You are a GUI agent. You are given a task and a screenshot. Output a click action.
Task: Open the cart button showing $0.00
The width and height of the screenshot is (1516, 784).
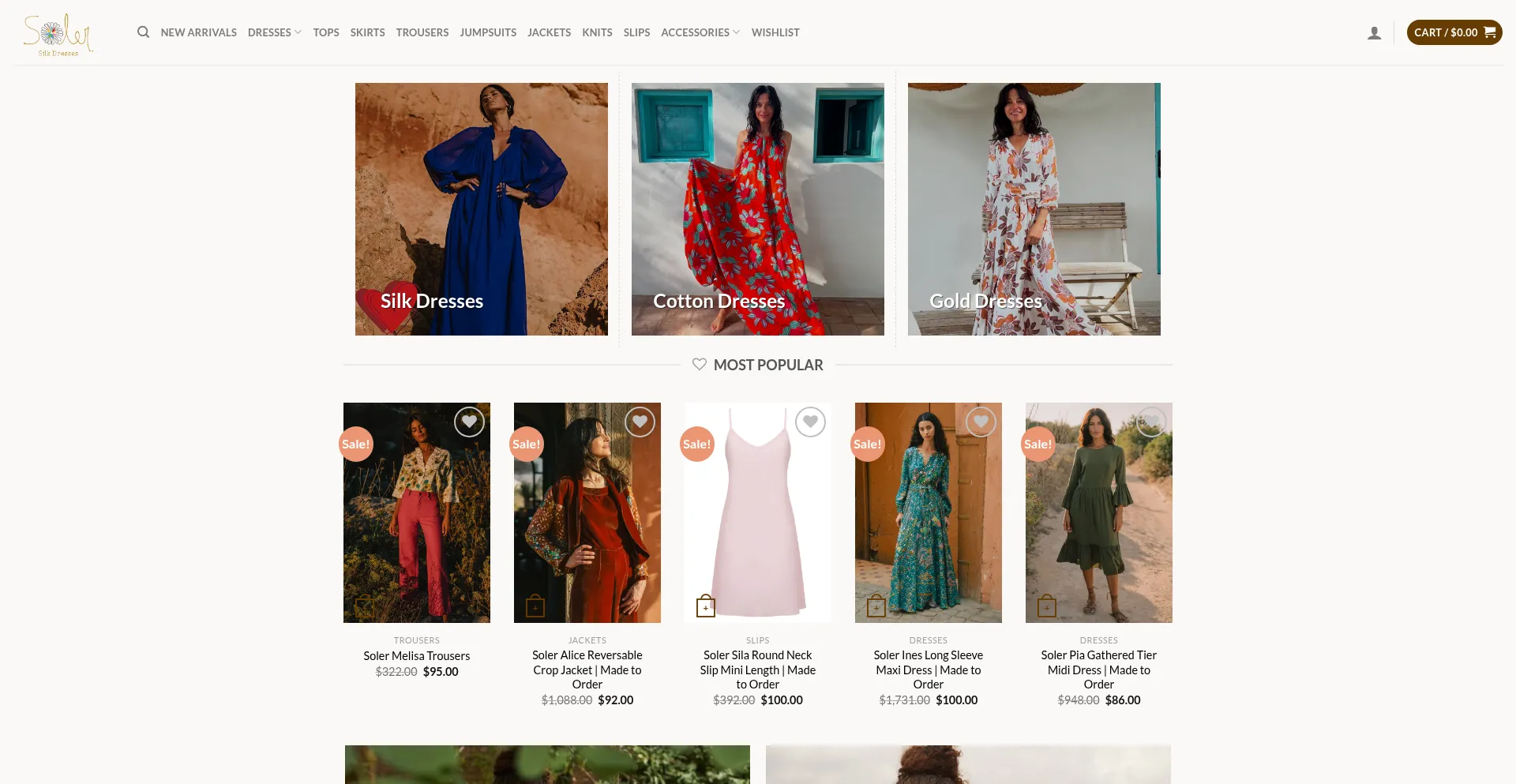point(1454,32)
